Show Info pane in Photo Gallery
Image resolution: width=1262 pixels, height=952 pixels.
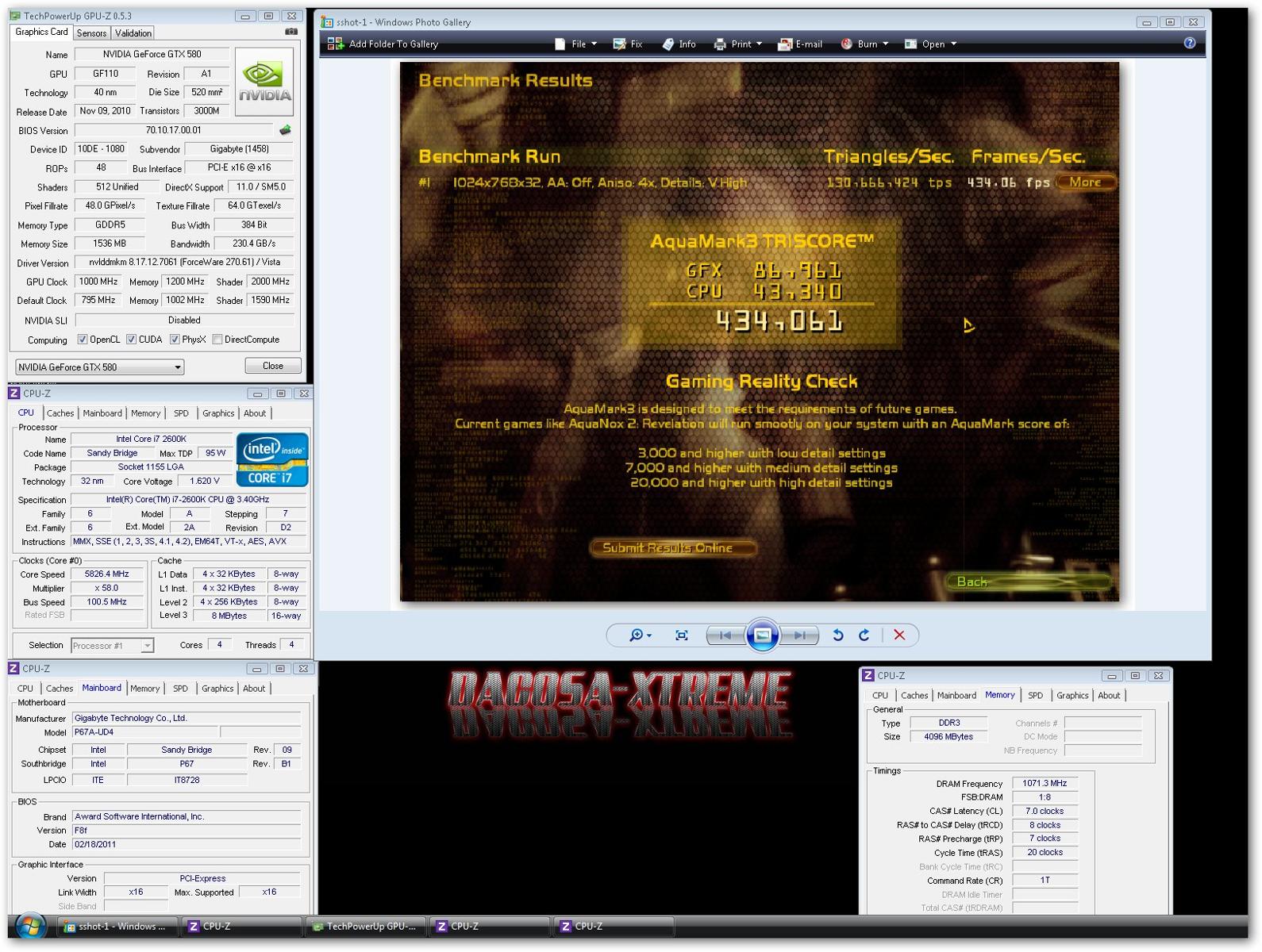(x=679, y=44)
